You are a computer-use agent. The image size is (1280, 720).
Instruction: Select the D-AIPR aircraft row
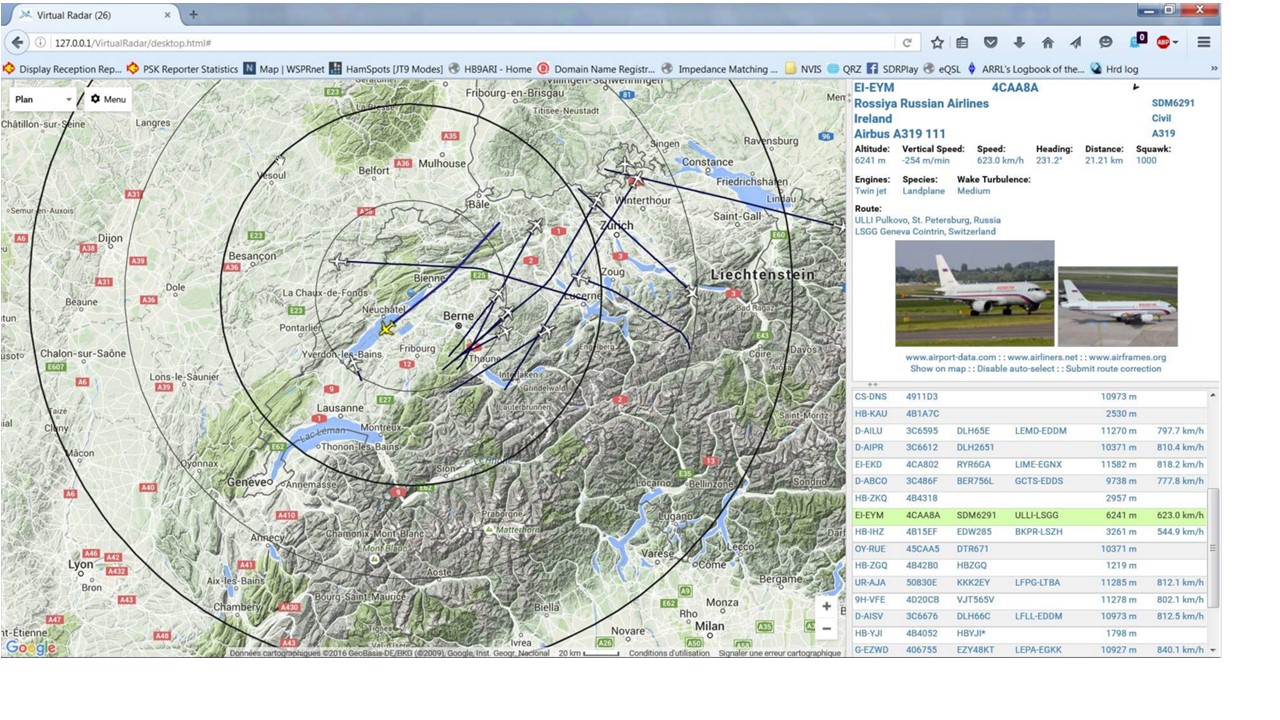pyautogui.click(x=1029, y=447)
